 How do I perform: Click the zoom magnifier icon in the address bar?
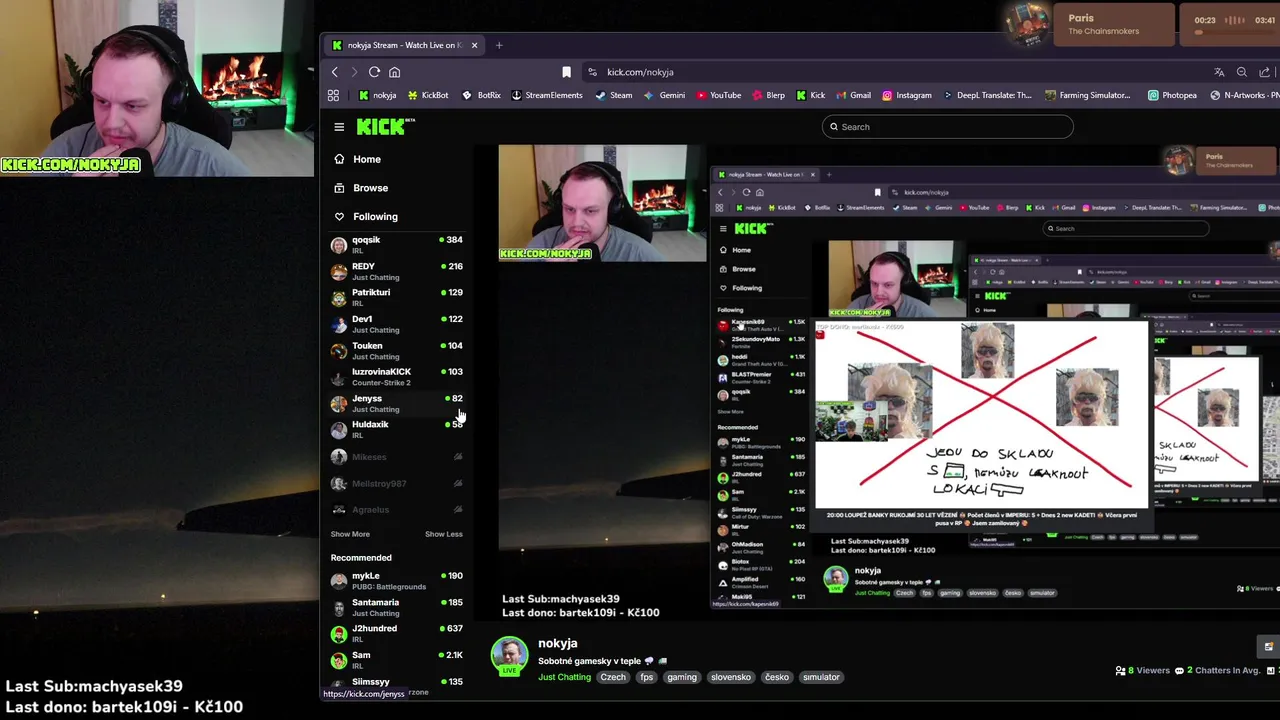coord(1242,72)
